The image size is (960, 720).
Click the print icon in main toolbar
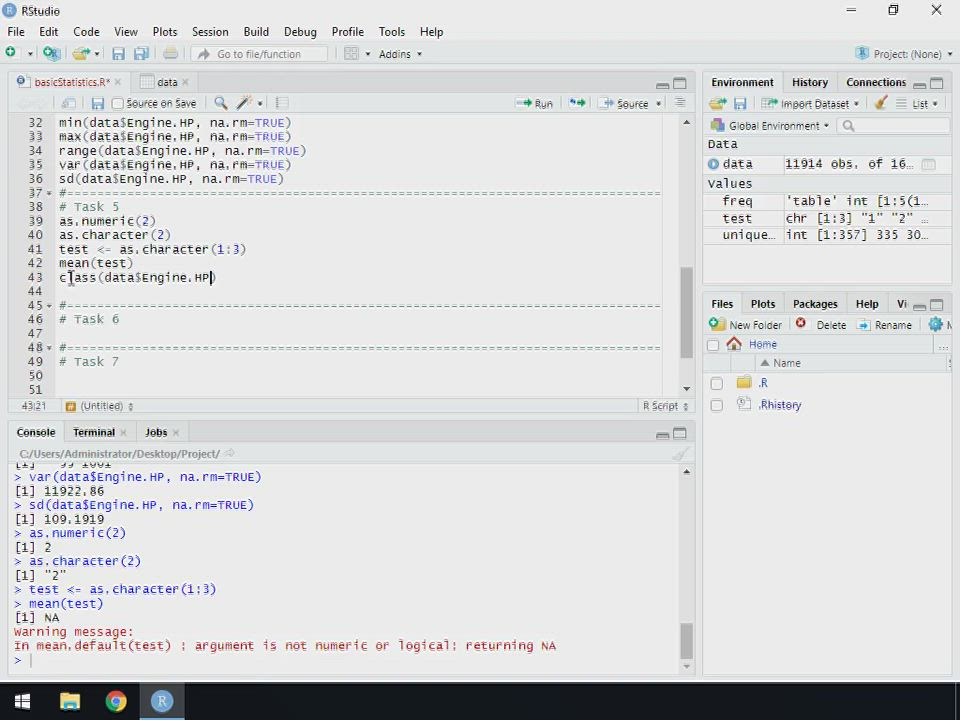coord(170,54)
